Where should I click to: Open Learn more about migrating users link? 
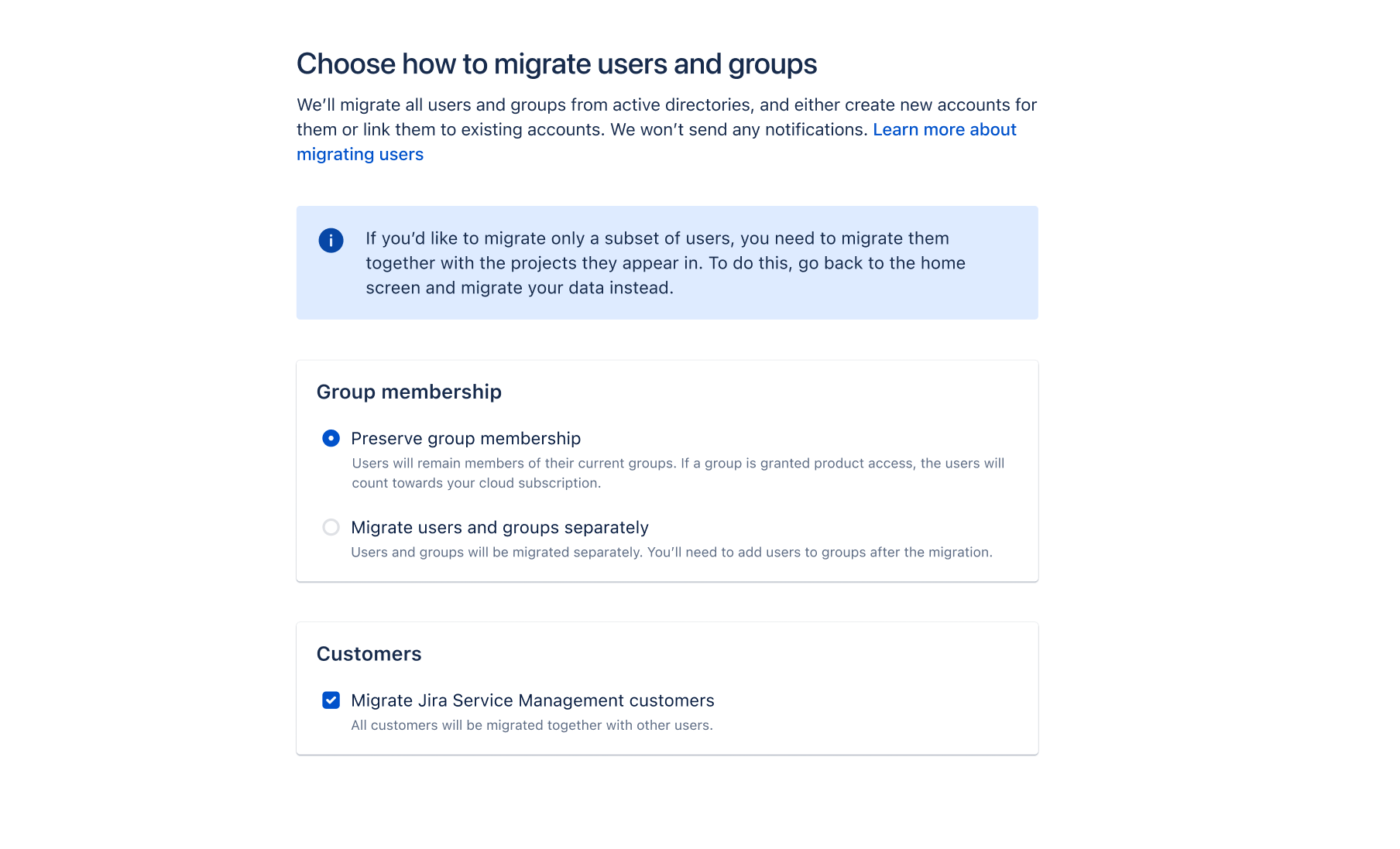945,129
